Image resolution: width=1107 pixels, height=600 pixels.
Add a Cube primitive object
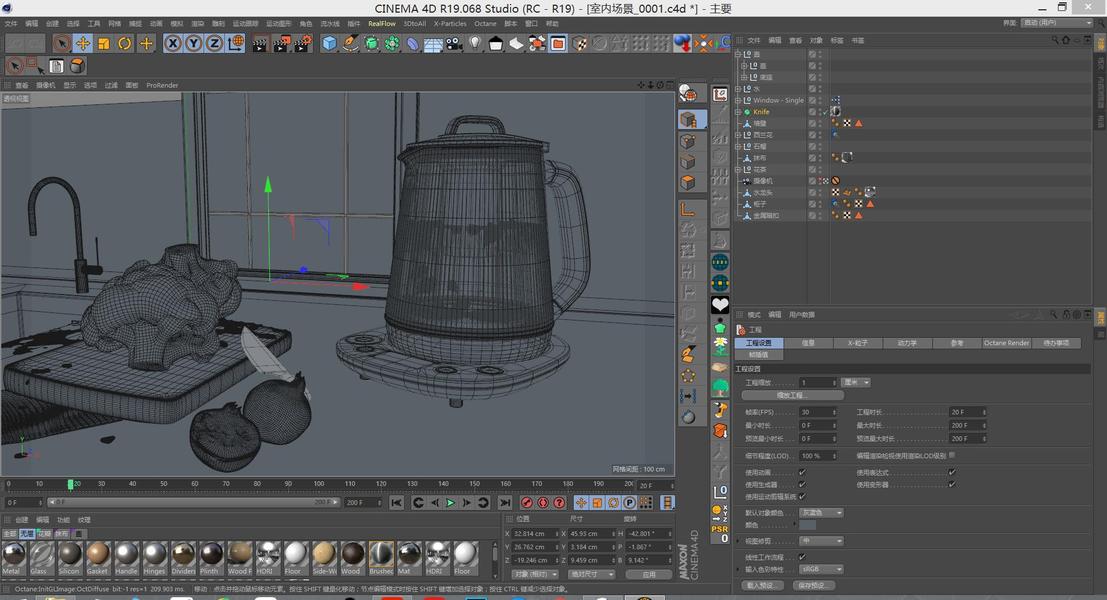pyautogui.click(x=329, y=43)
